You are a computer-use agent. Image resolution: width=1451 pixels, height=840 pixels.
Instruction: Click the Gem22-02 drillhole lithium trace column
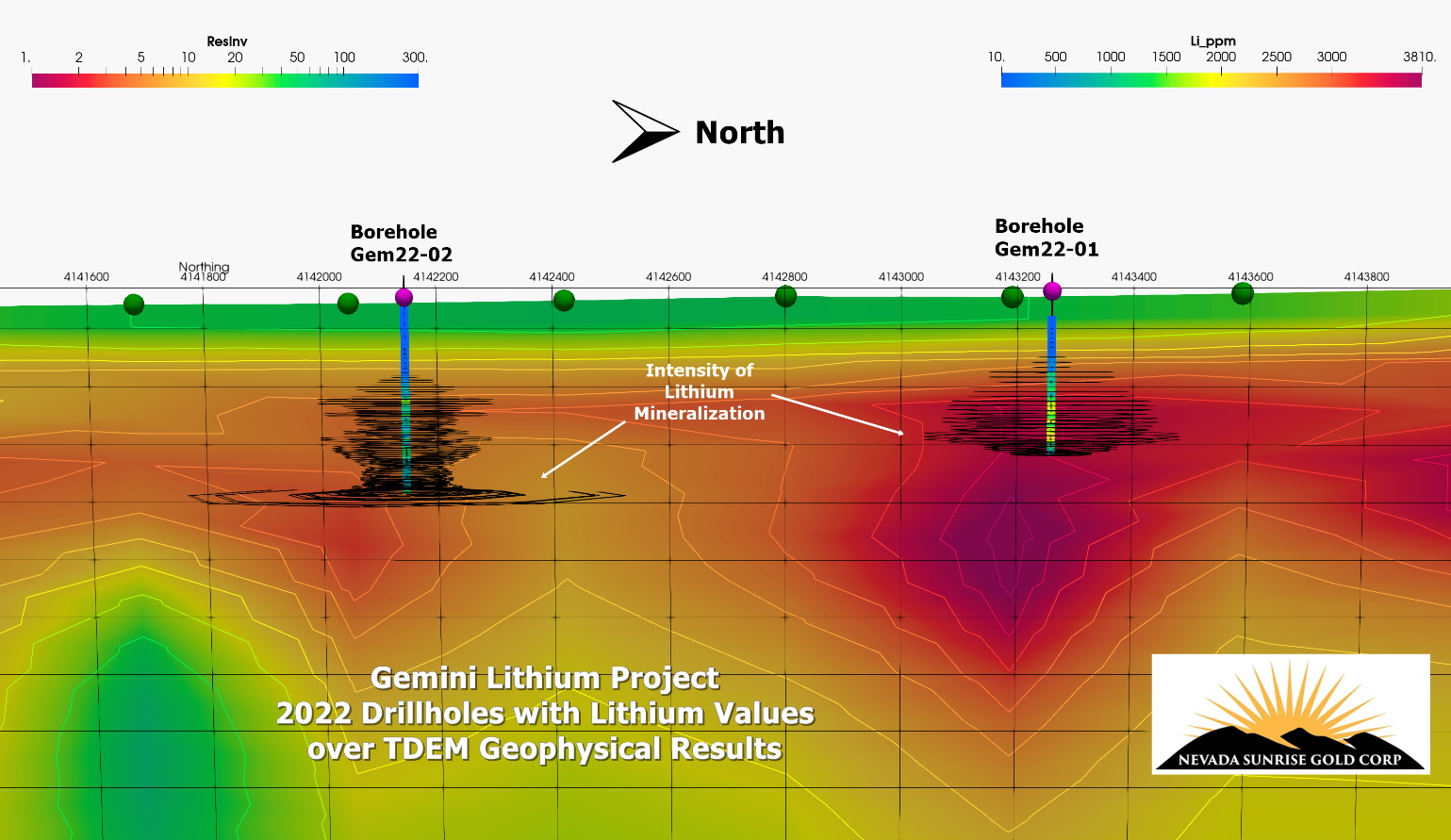(x=405, y=399)
